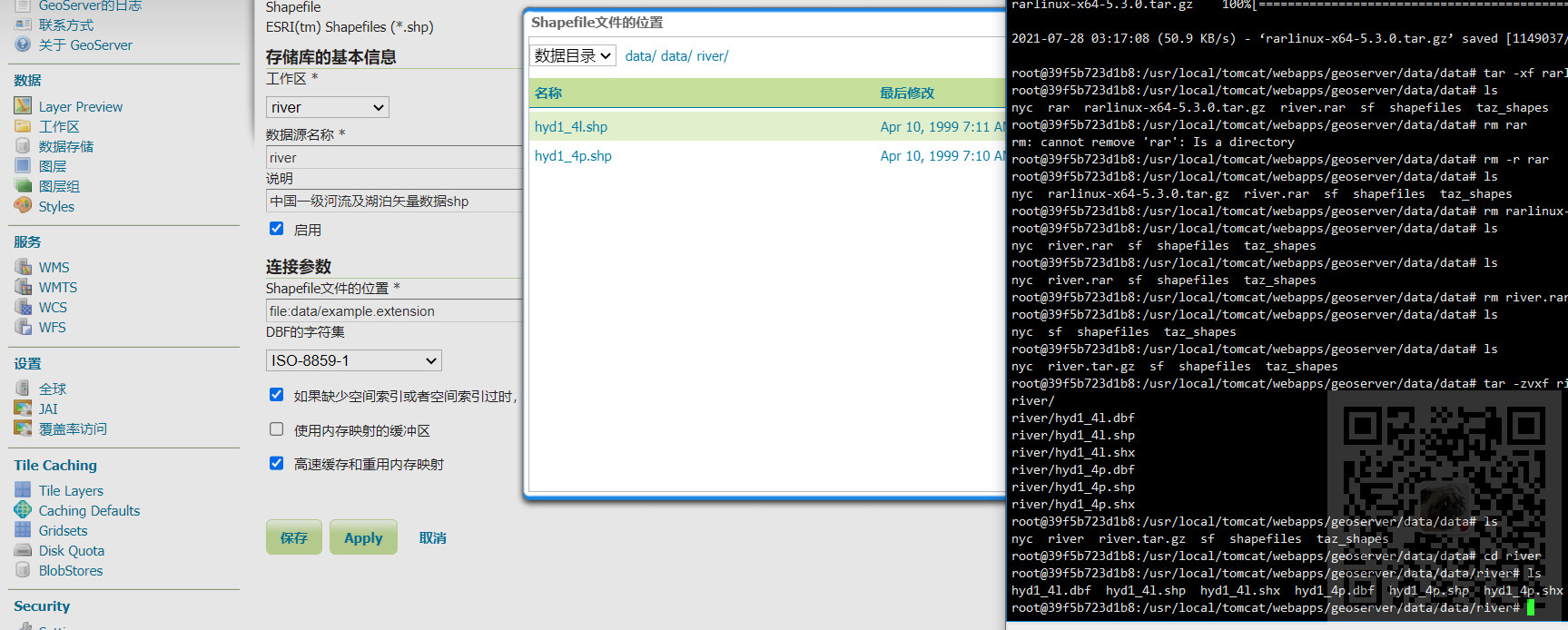Click the Layer Preview icon
The width and height of the screenshot is (1568, 630).
(23, 106)
